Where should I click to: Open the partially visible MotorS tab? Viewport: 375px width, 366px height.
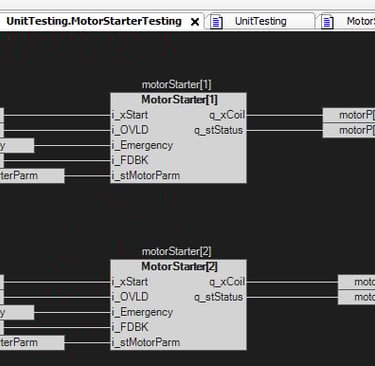tap(347, 21)
